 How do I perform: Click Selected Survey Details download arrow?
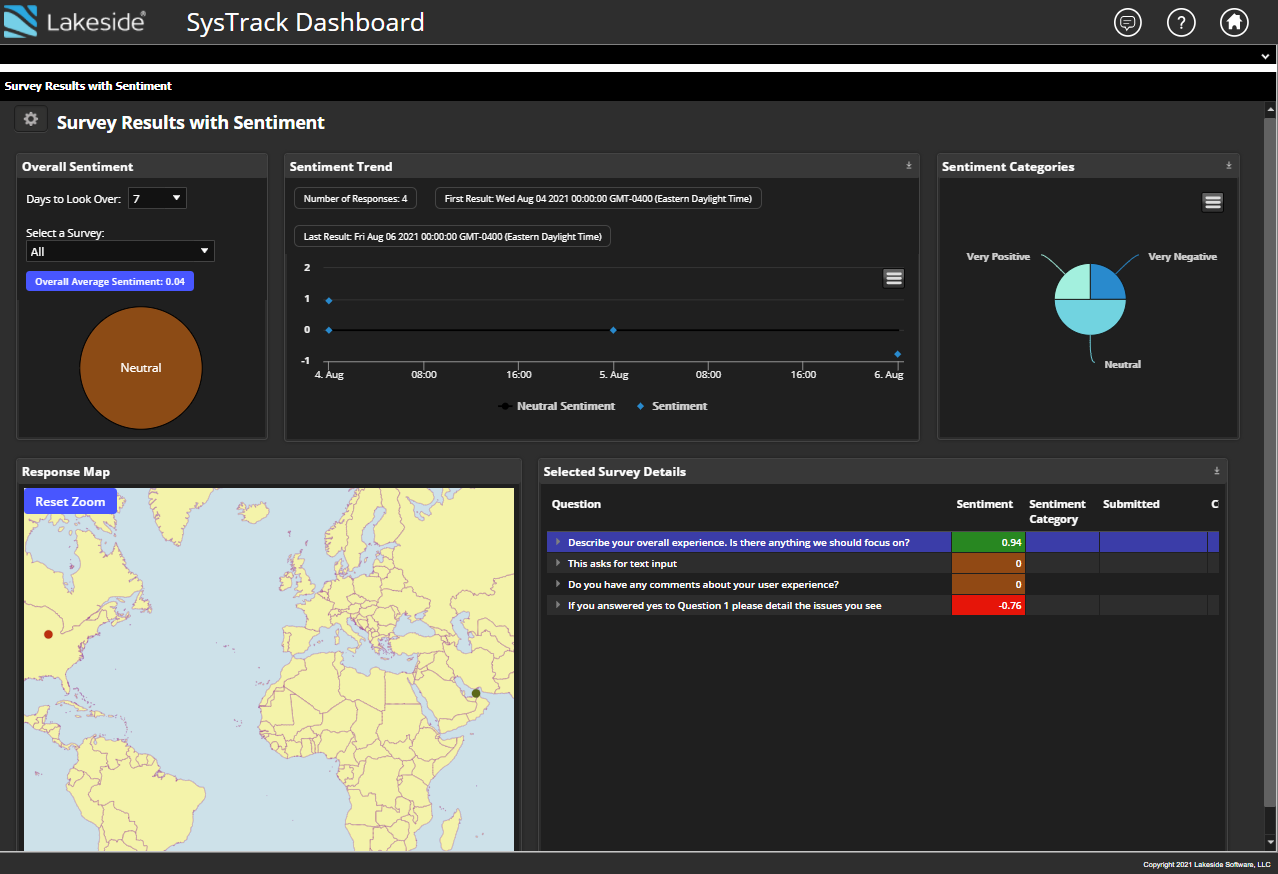tap(1217, 471)
